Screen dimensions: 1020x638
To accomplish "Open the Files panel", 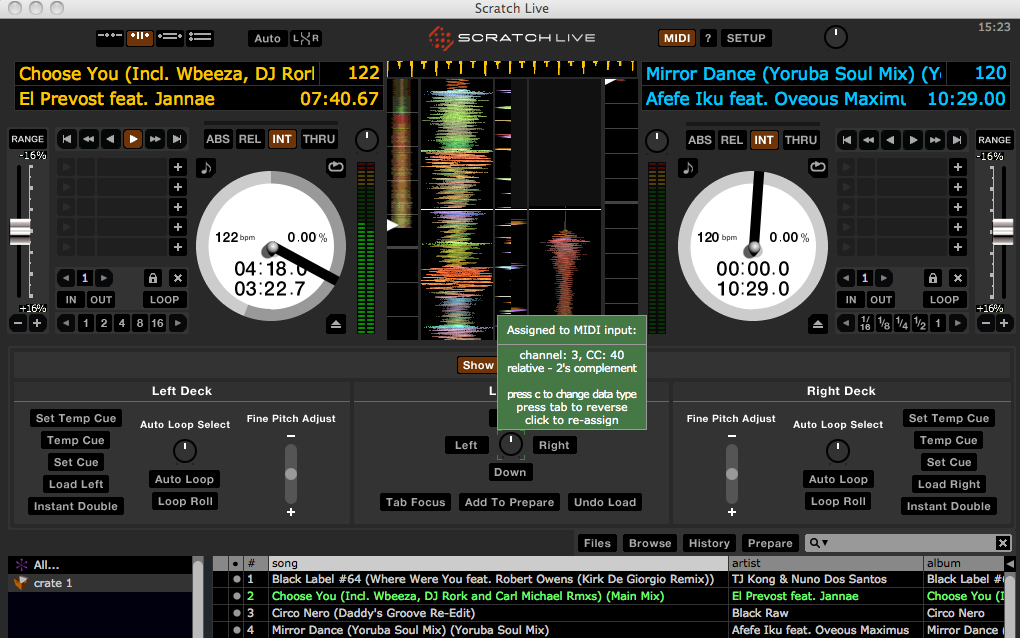I will [x=597, y=543].
